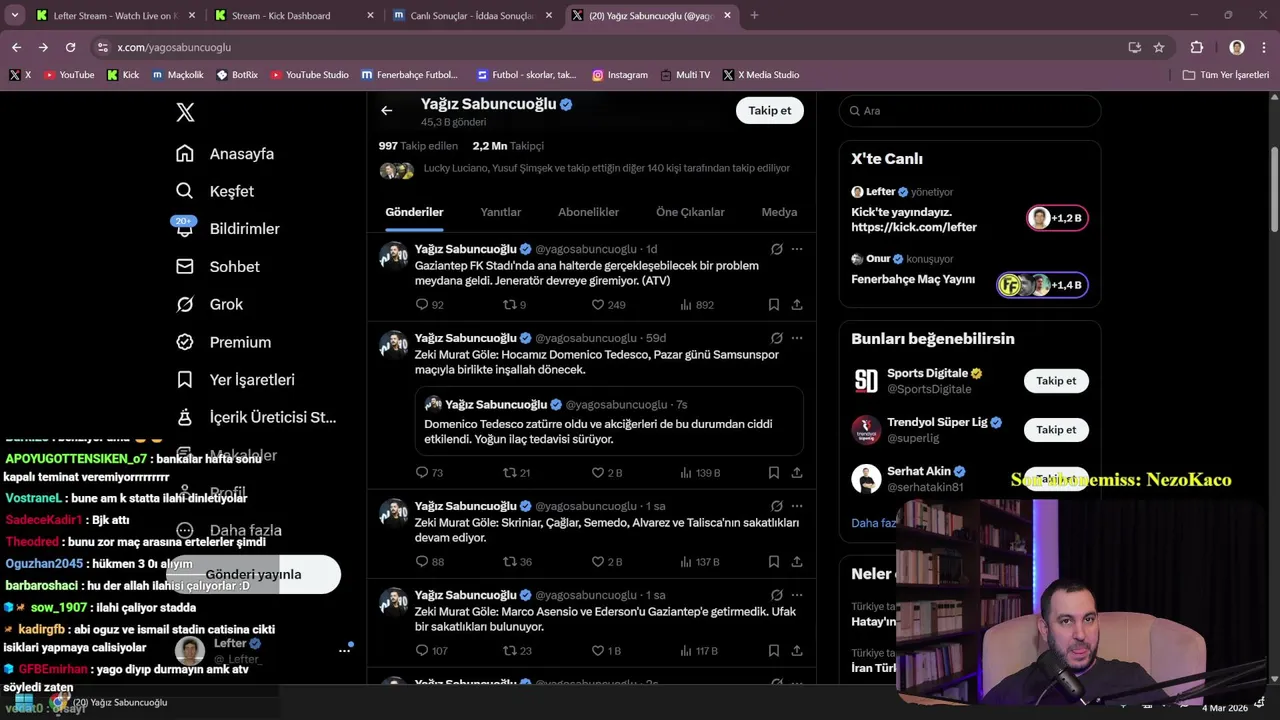Open Grok from sidebar
Image resolution: width=1280 pixels, height=720 pixels.
210,304
